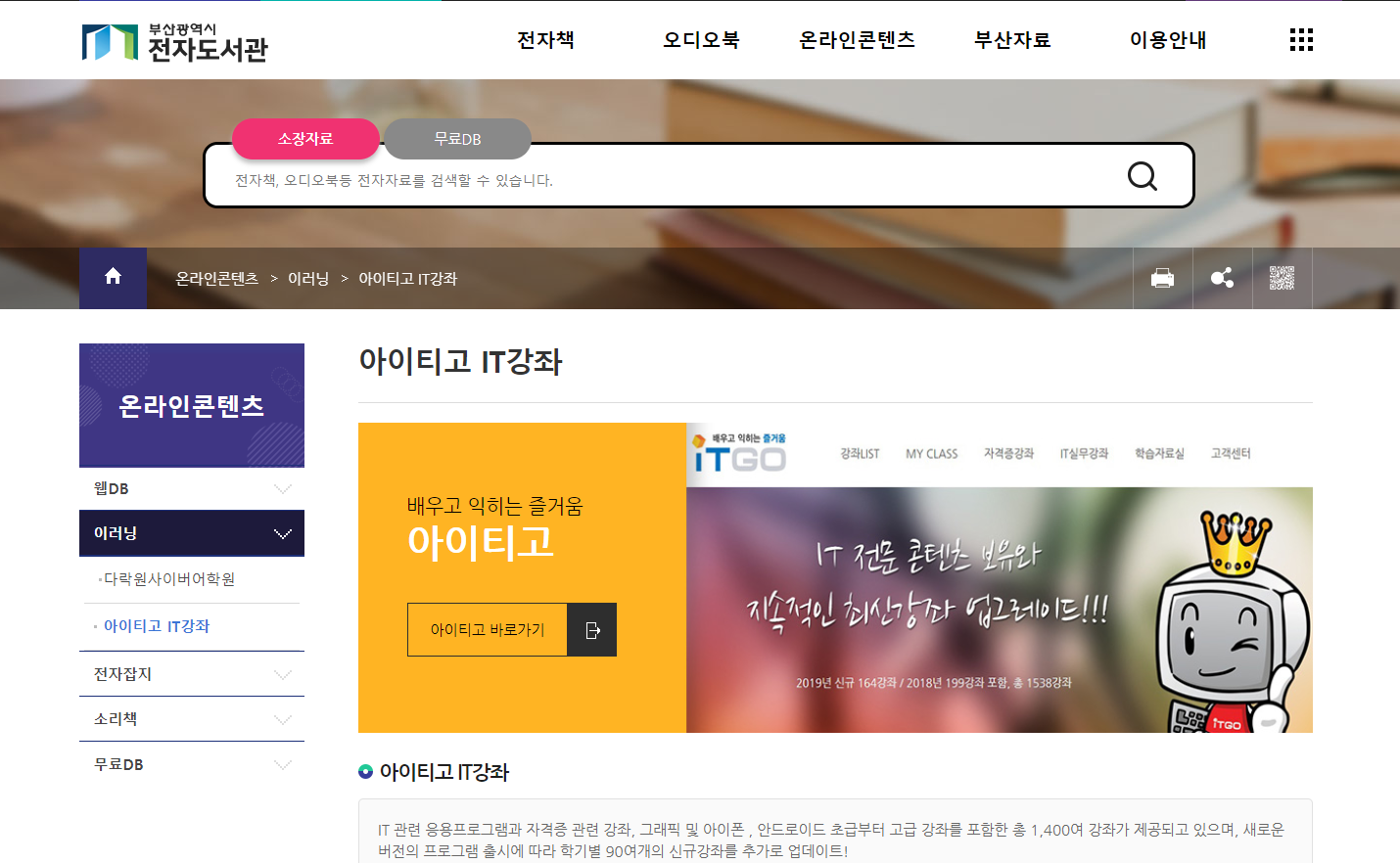The width and height of the screenshot is (1400, 863).
Task: Expand the 전자잡지 sidebar section
Action: (x=192, y=674)
